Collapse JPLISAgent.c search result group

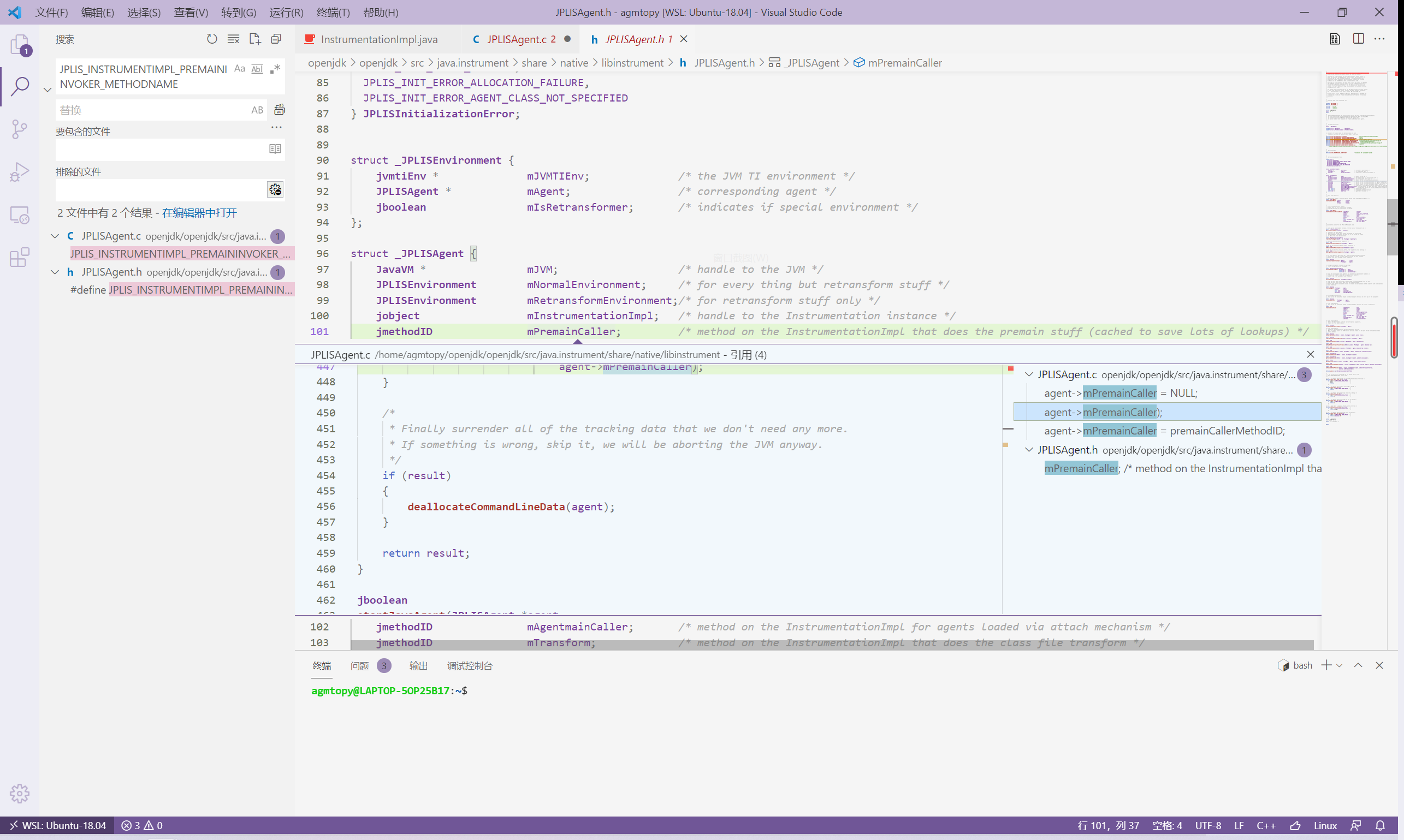pyautogui.click(x=55, y=236)
